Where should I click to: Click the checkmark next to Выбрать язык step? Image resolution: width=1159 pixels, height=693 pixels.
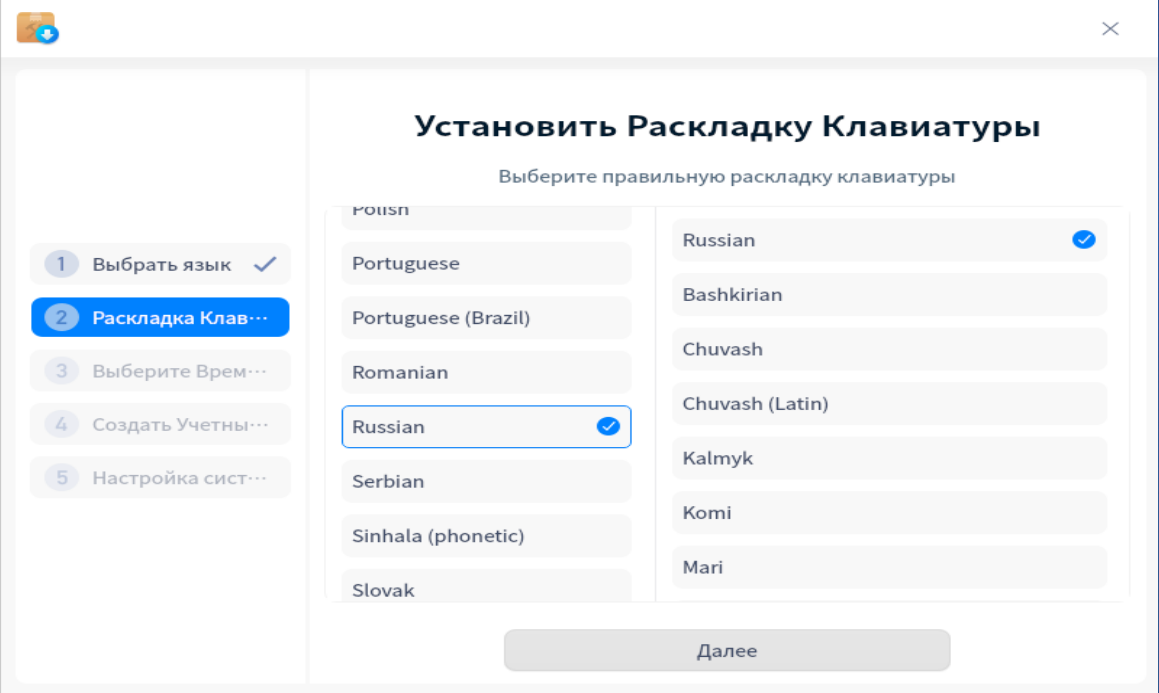pyautogui.click(x=265, y=265)
